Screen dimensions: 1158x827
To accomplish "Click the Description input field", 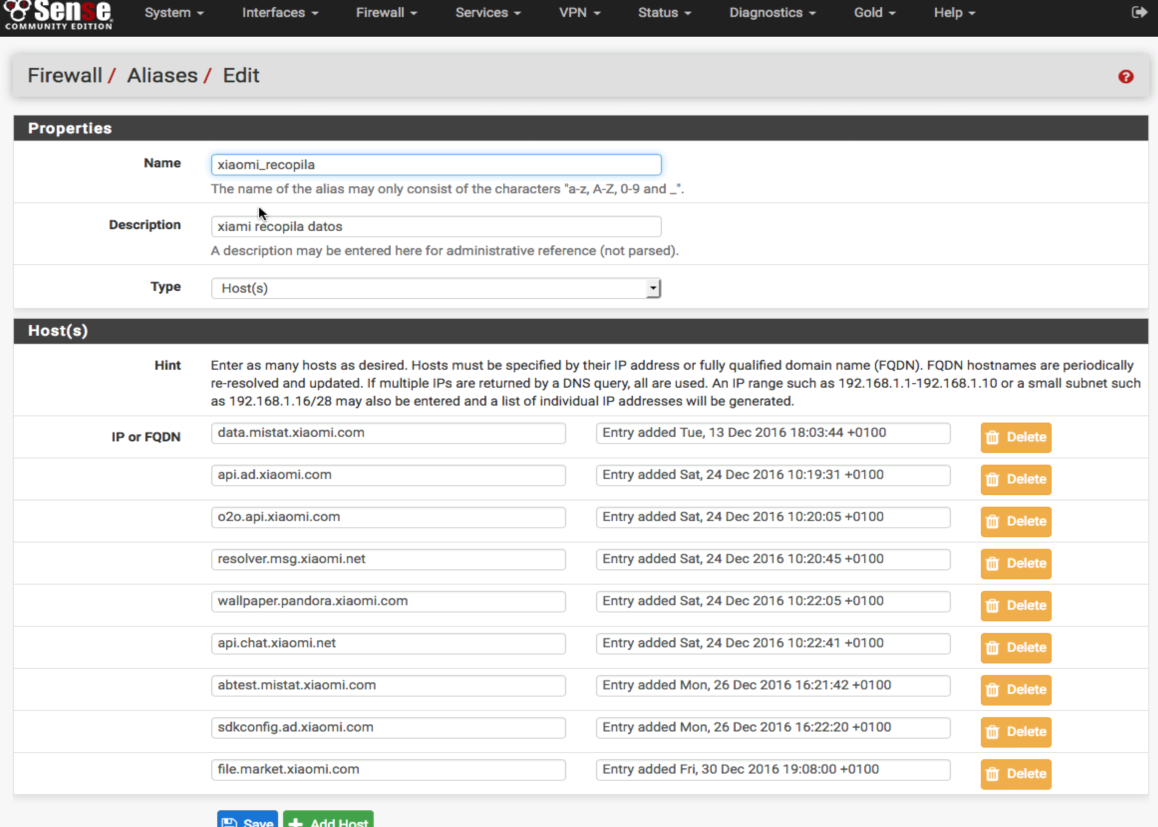I will click(x=435, y=227).
